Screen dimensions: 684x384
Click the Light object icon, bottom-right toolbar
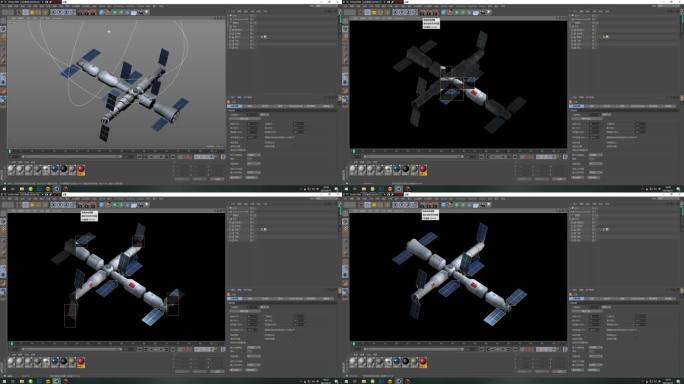click(x=489, y=205)
